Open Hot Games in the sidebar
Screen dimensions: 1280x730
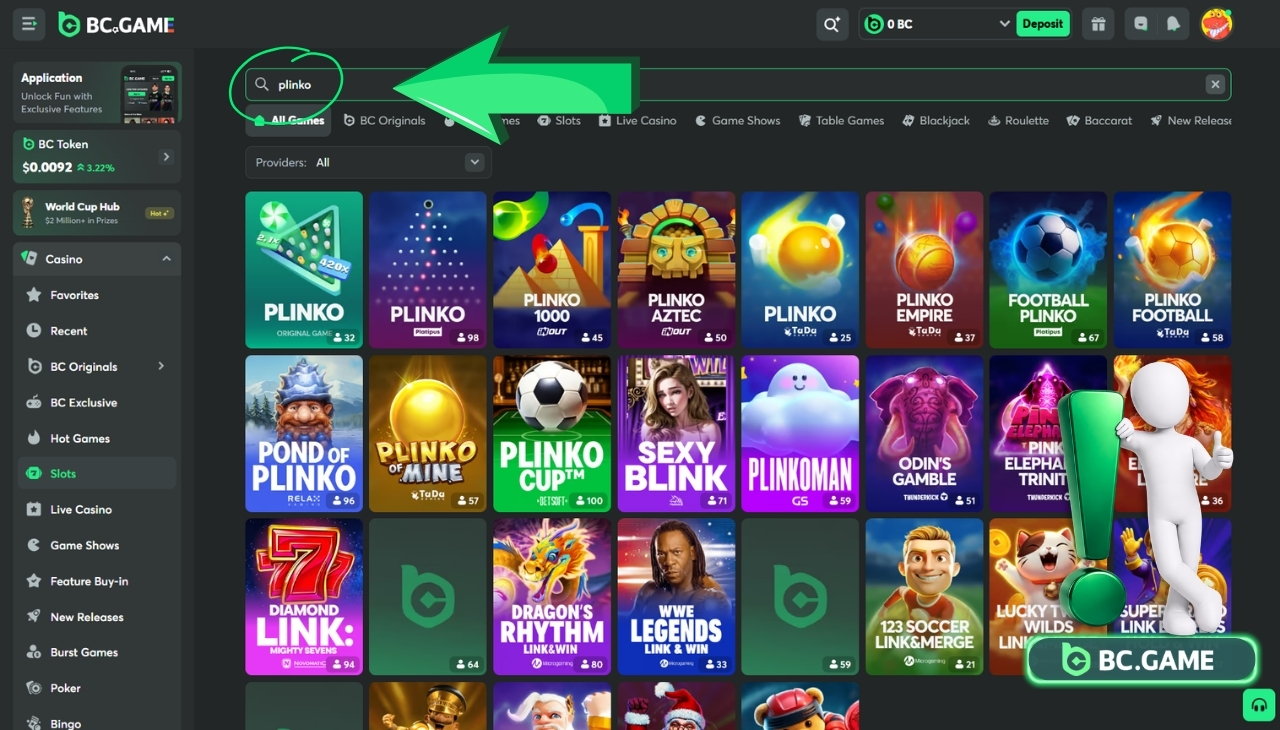[97, 438]
